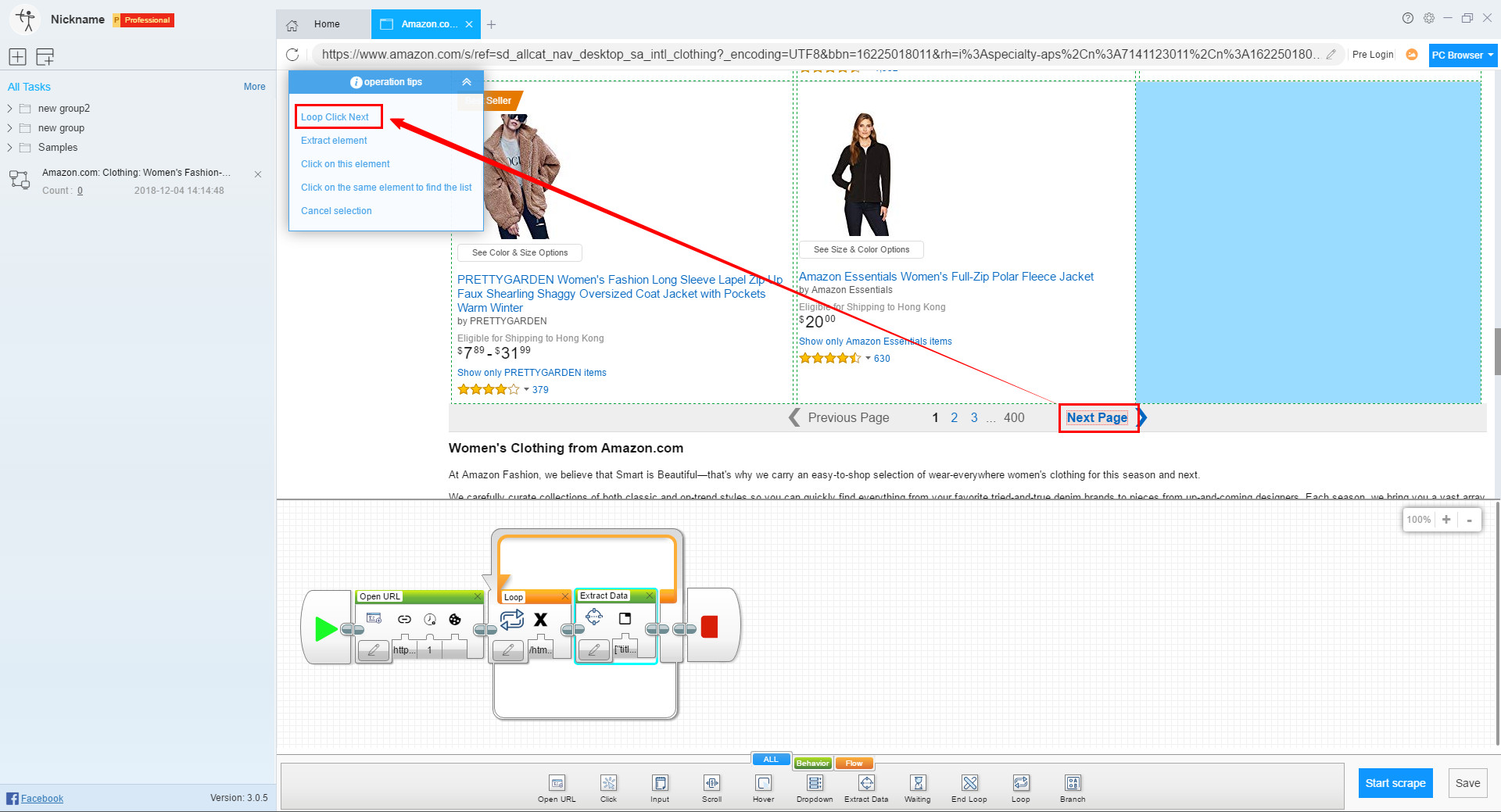Show ALL action category tab
Viewport: 1501px width, 812px height.
pyautogui.click(x=771, y=759)
